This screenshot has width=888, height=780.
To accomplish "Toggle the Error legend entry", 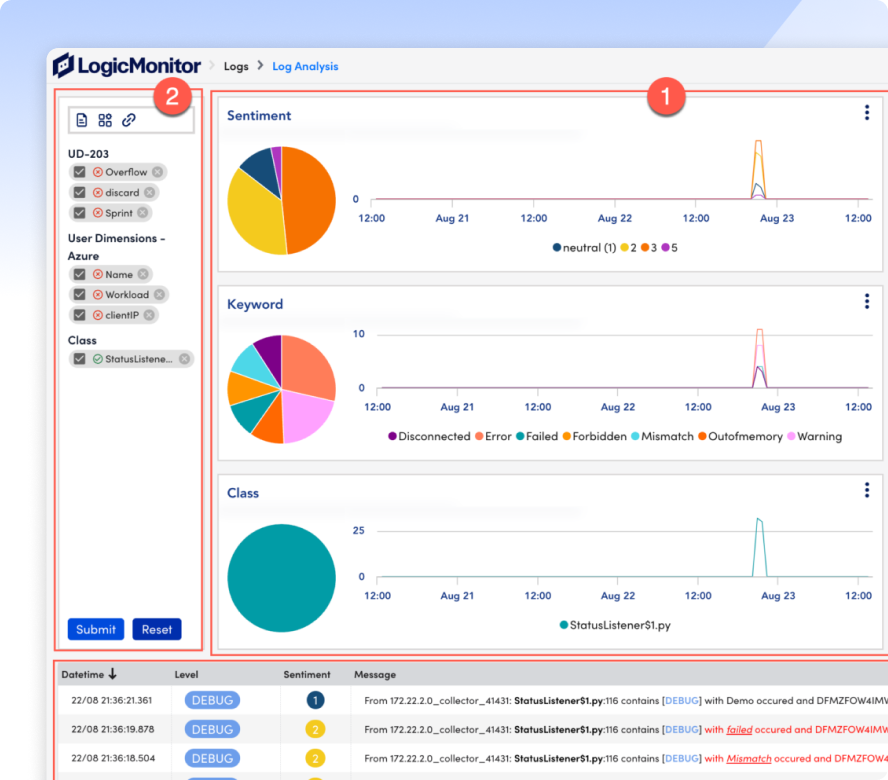I will tap(493, 436).
